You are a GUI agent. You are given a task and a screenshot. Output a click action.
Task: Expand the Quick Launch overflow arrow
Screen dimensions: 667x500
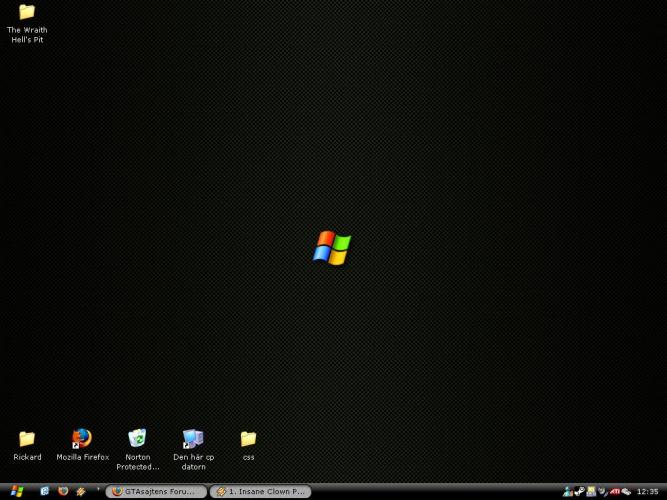coord(97,489)
